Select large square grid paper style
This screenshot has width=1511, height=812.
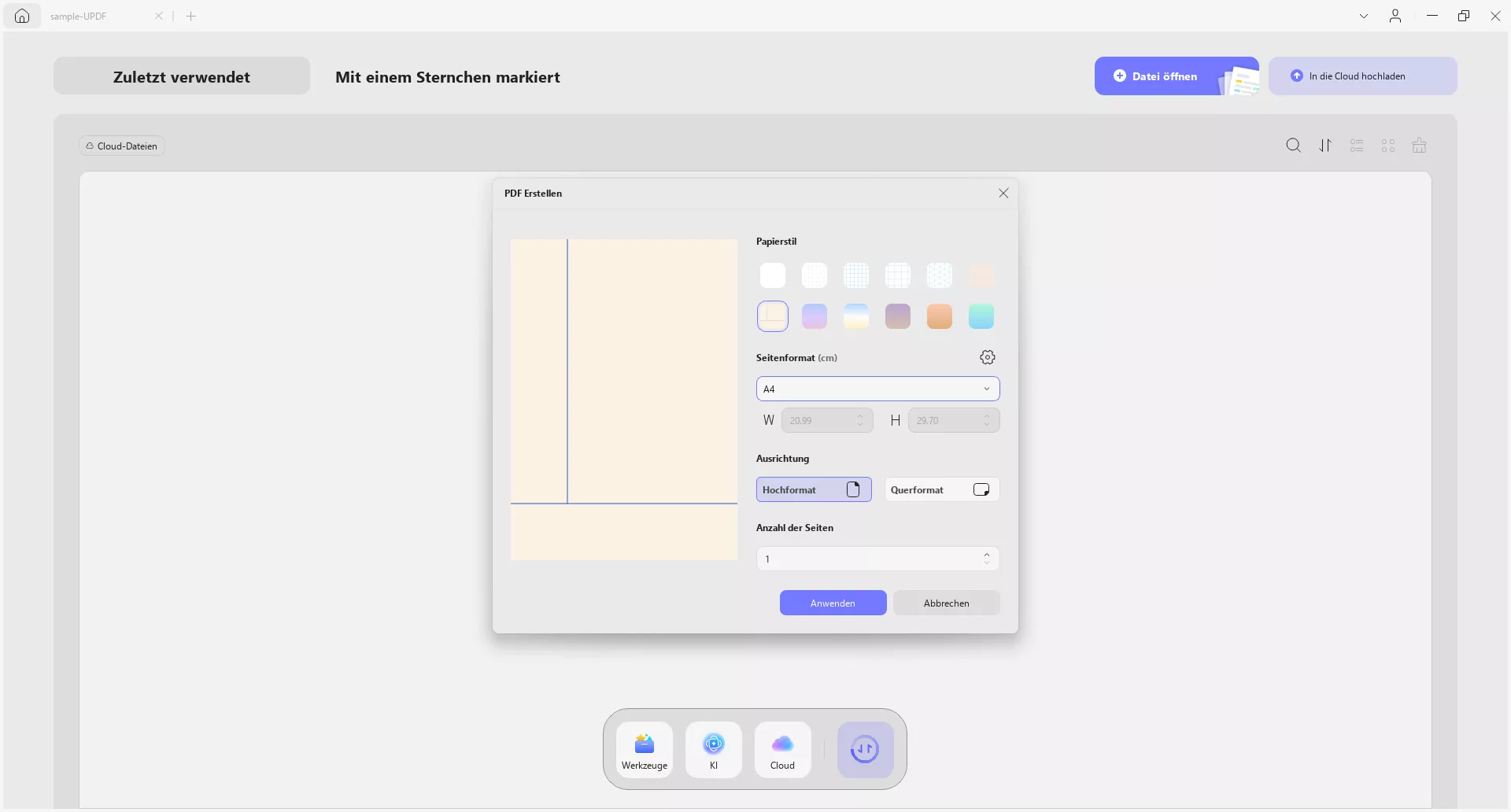[898, 275]
